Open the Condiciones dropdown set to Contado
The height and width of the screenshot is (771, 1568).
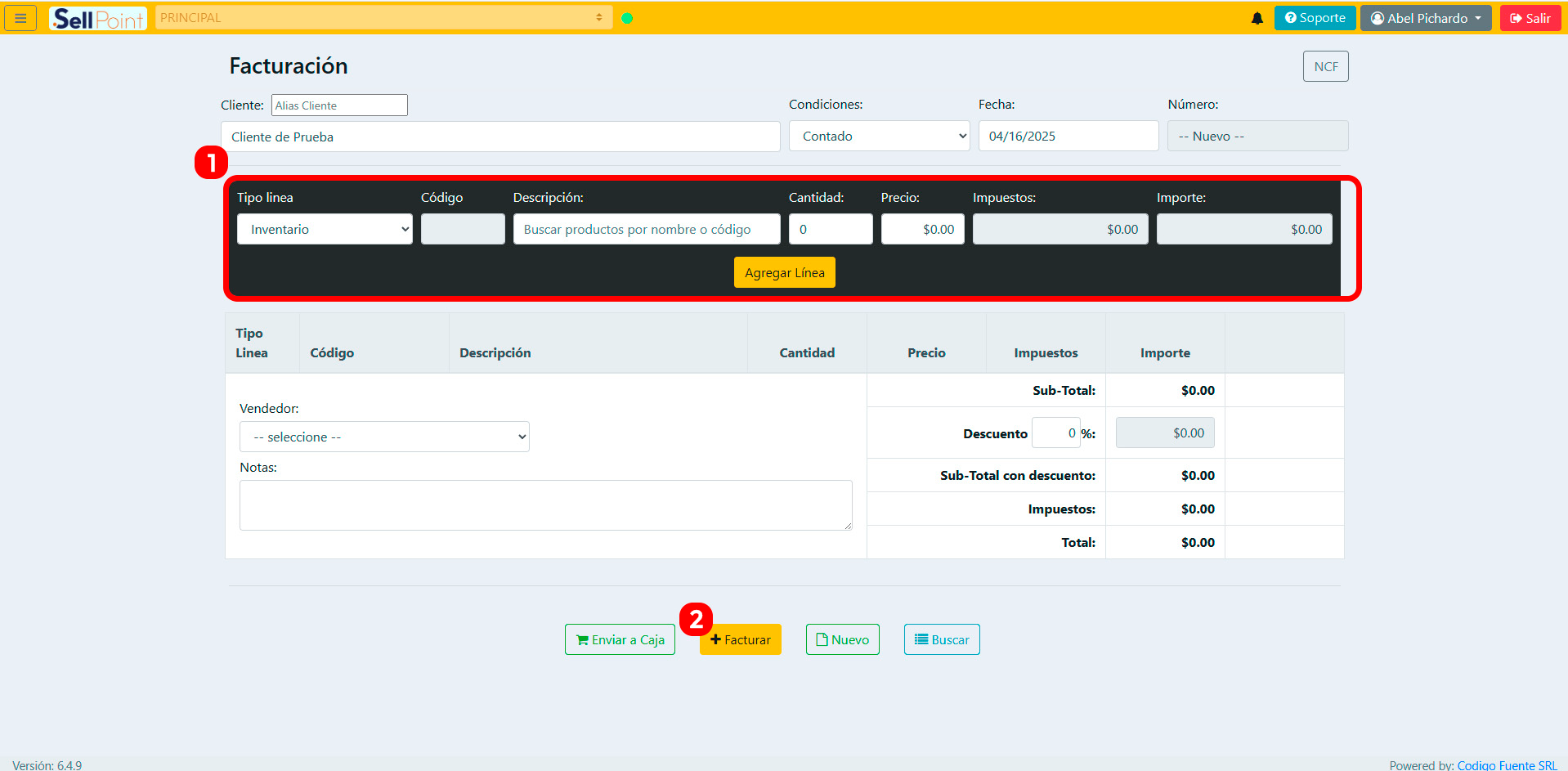[879, 137]
